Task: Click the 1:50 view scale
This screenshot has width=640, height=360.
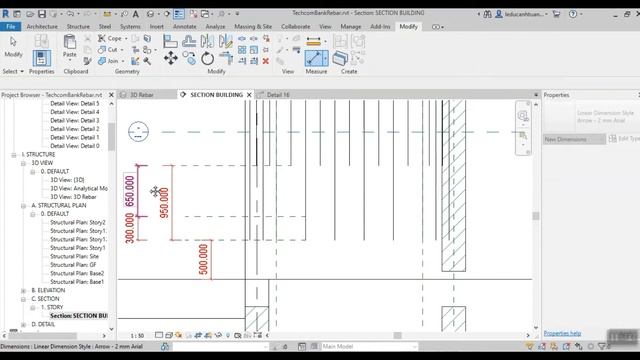Action: (137, 336)
